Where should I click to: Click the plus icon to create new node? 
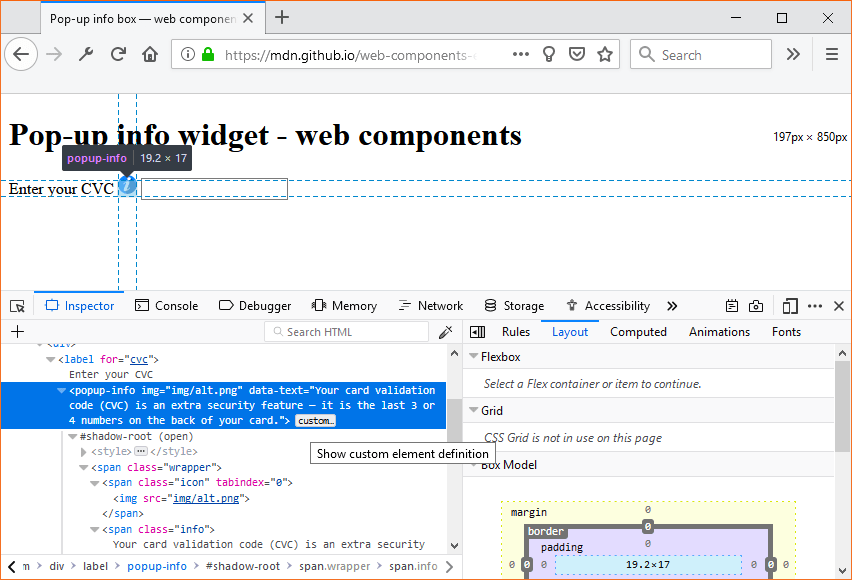pyautogui.click(x=16, y=331)
